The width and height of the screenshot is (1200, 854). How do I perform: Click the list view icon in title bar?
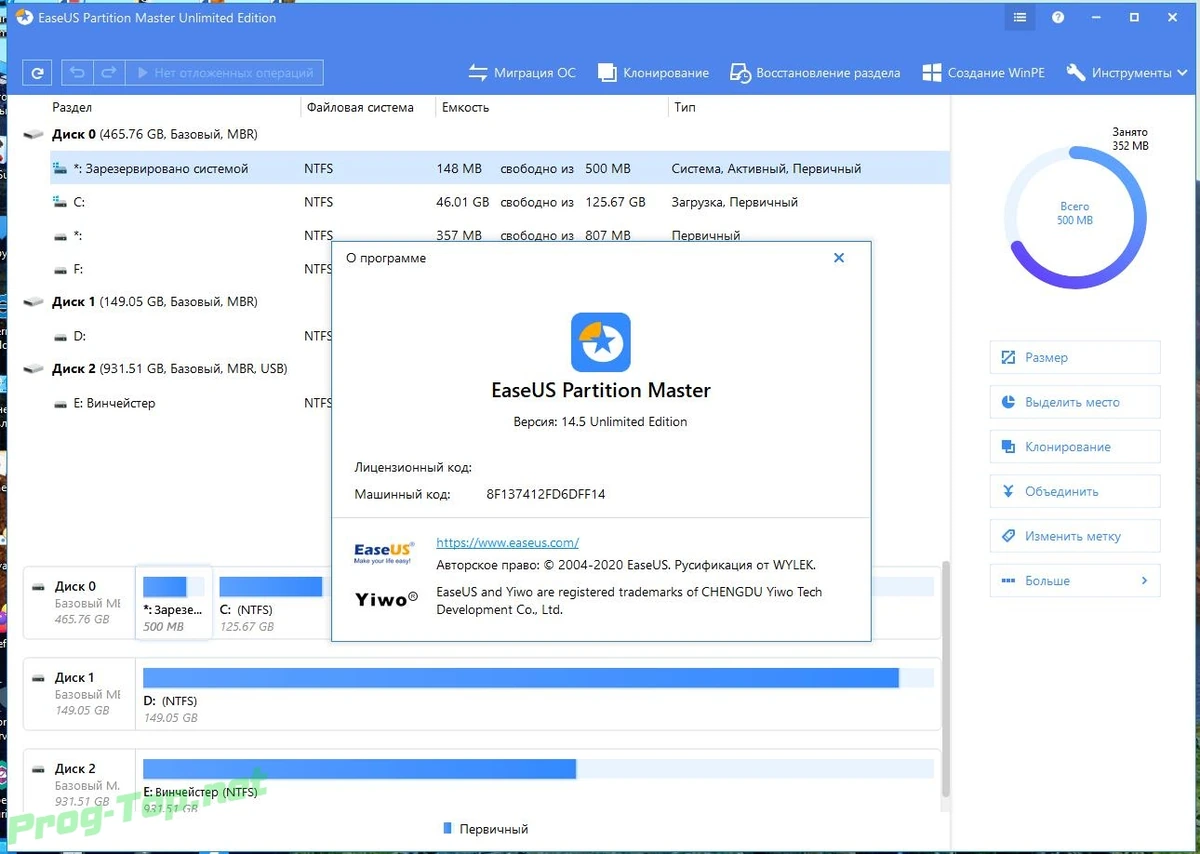[1019, 17]
